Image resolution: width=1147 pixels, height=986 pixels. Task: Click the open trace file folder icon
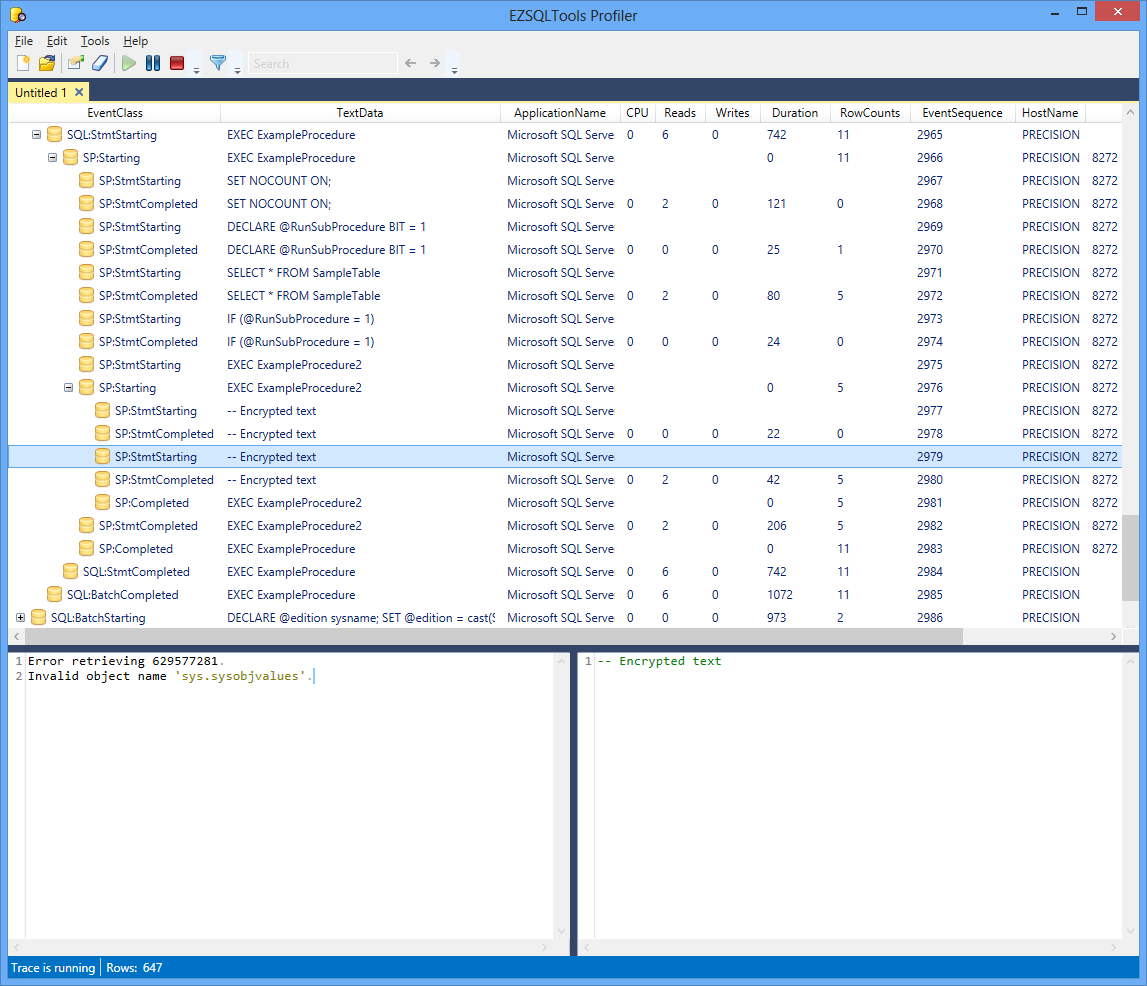48,64
